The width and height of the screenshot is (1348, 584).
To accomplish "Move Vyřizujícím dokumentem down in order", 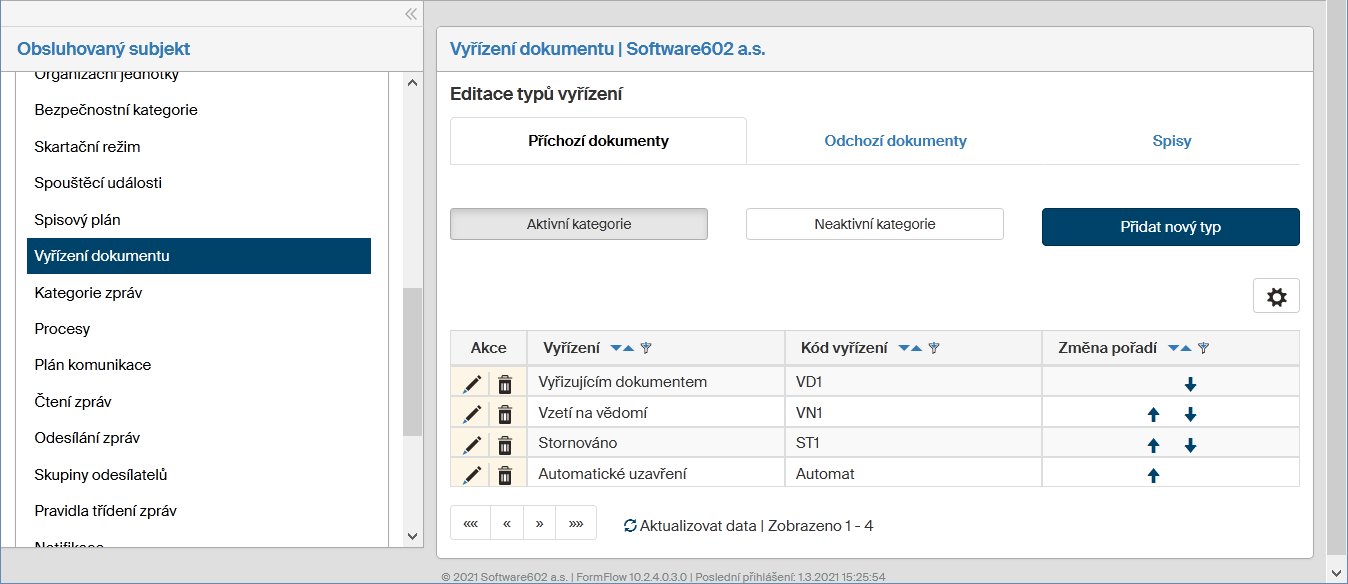I will 1190,384.
